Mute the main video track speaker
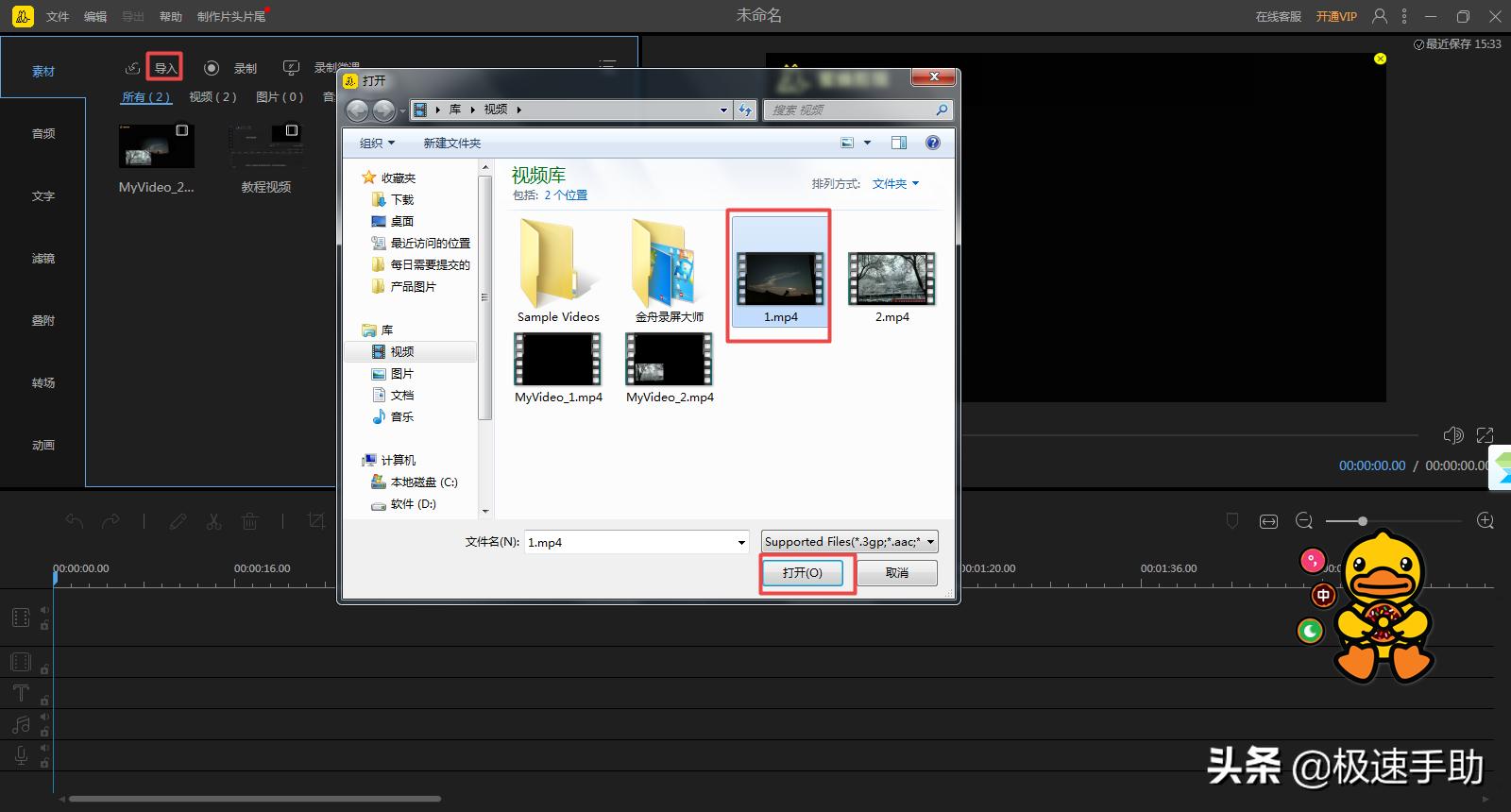 click(44, 610)
